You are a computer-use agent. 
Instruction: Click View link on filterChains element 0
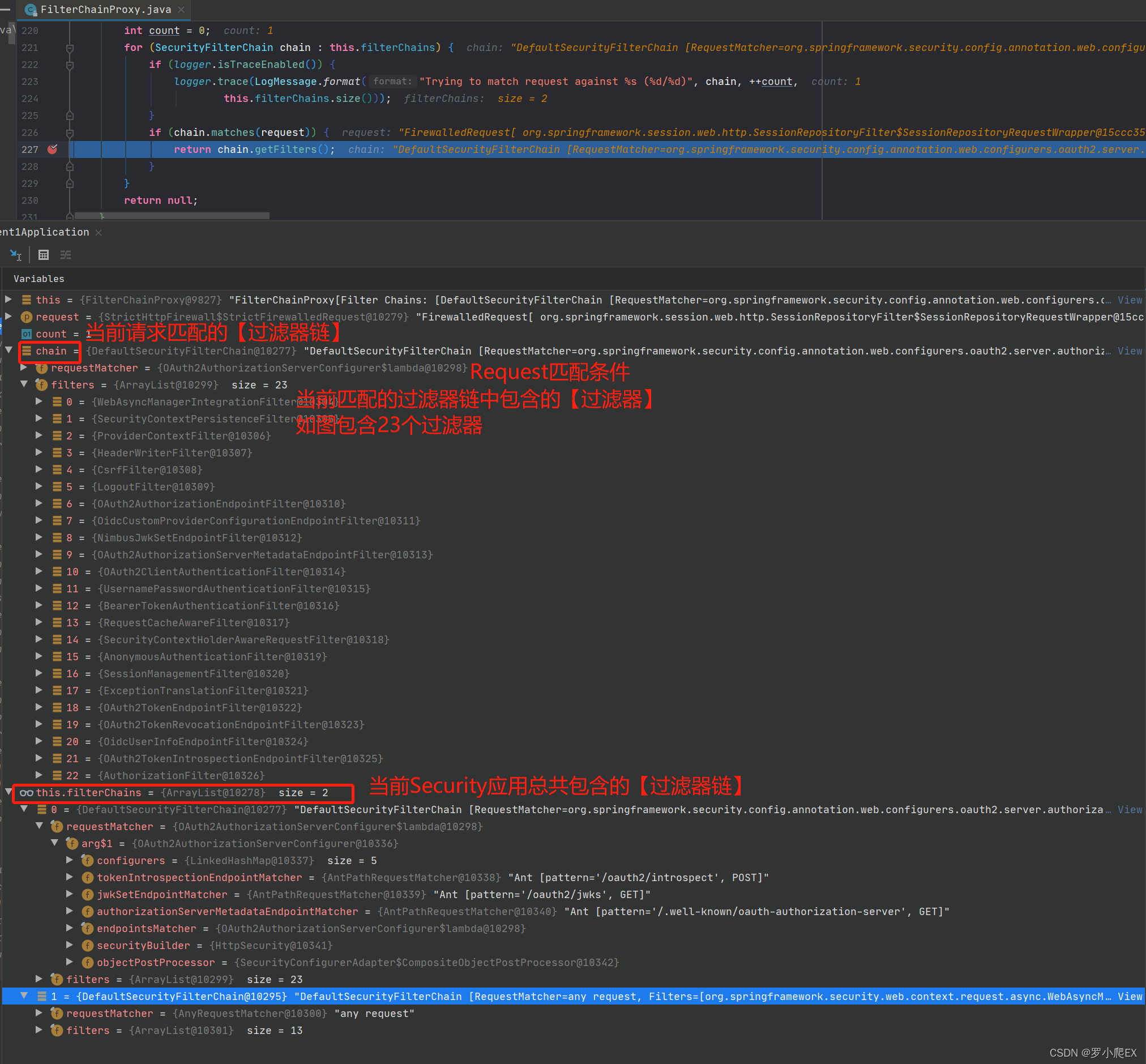click(1130, 810)
